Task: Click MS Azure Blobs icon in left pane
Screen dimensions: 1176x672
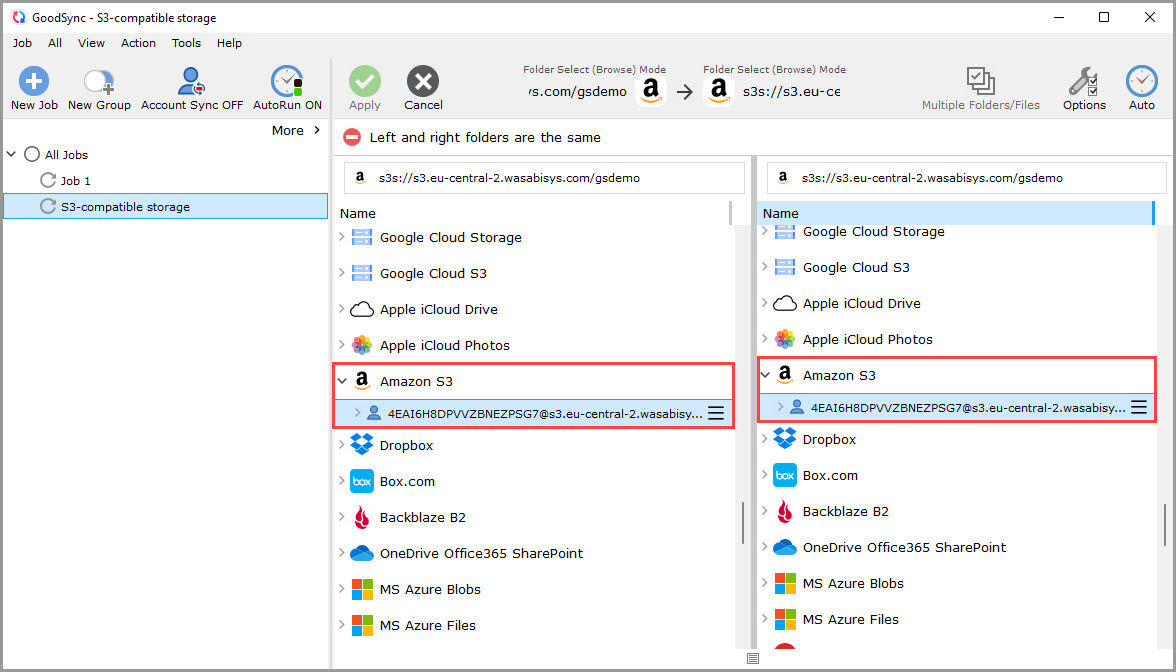Action: pos(362,590)
